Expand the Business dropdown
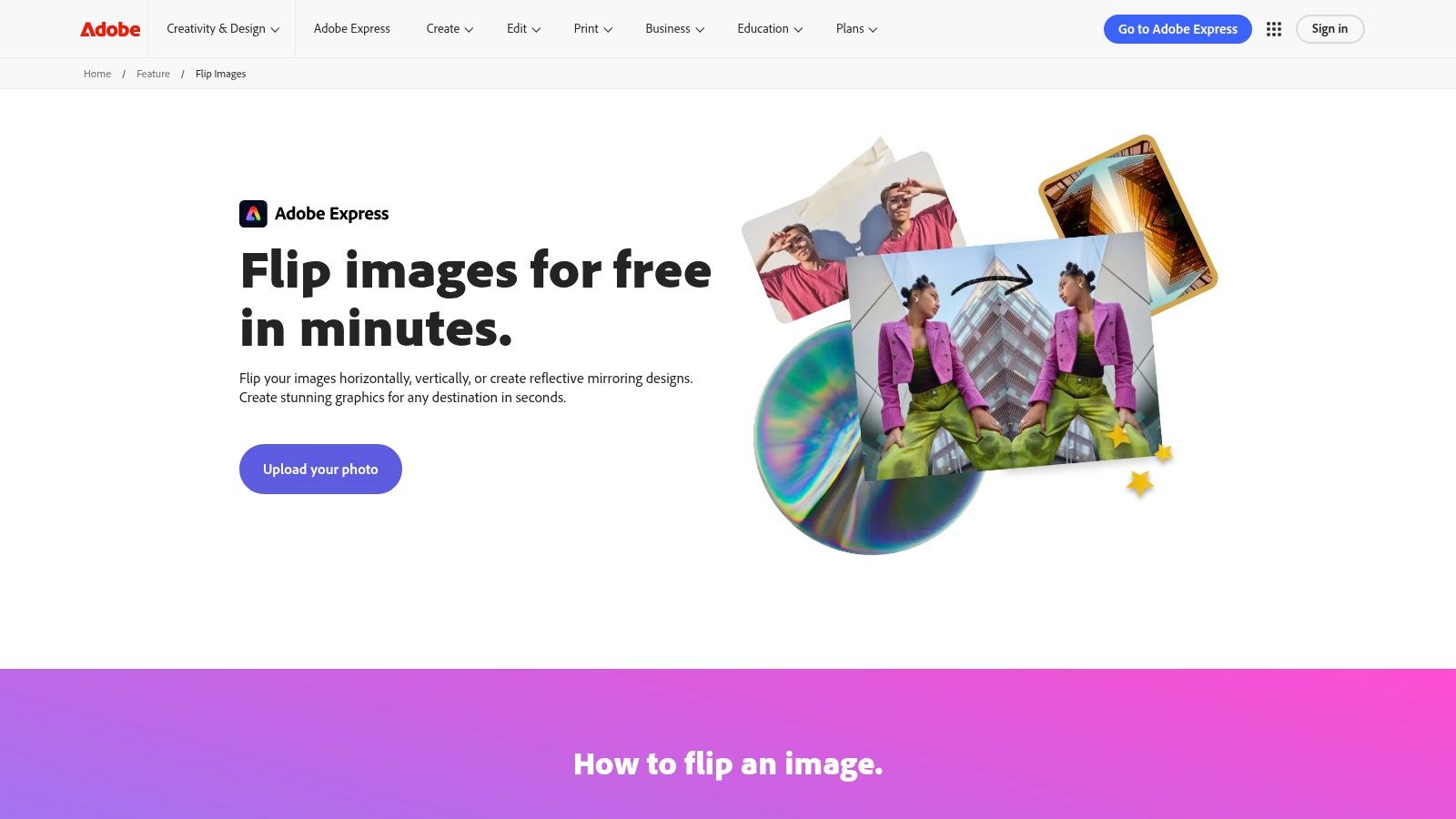Screen dimensions: 1456x819 pos(675,29)
